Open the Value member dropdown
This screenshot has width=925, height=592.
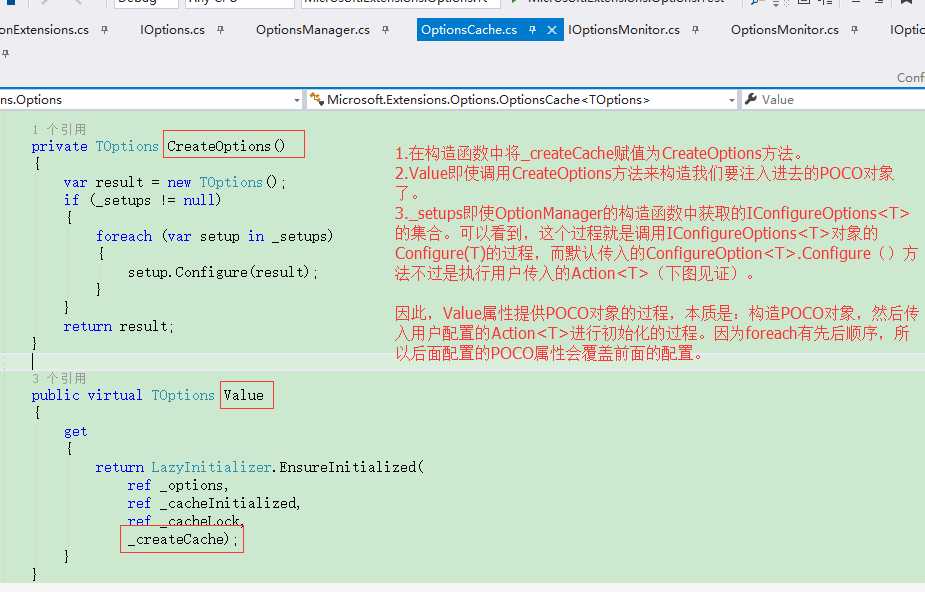[x=832, y=100]
